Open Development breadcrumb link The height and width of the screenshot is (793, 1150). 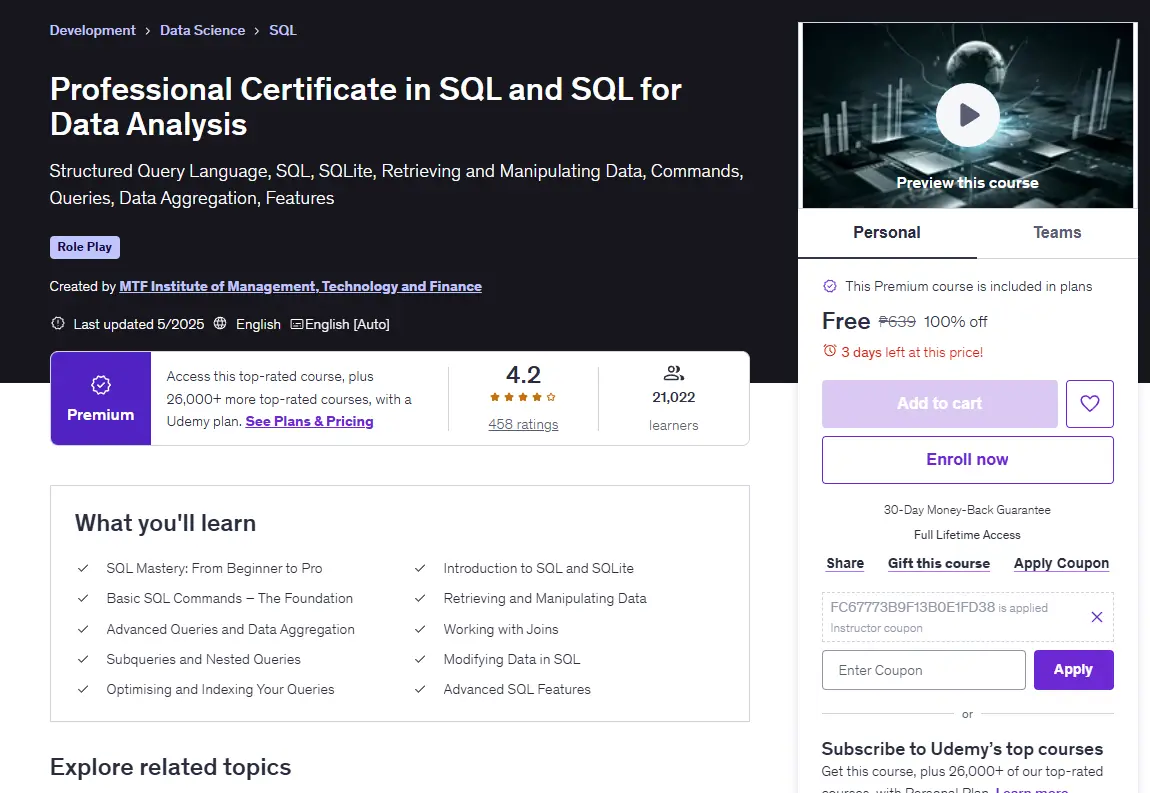point(92,30)
